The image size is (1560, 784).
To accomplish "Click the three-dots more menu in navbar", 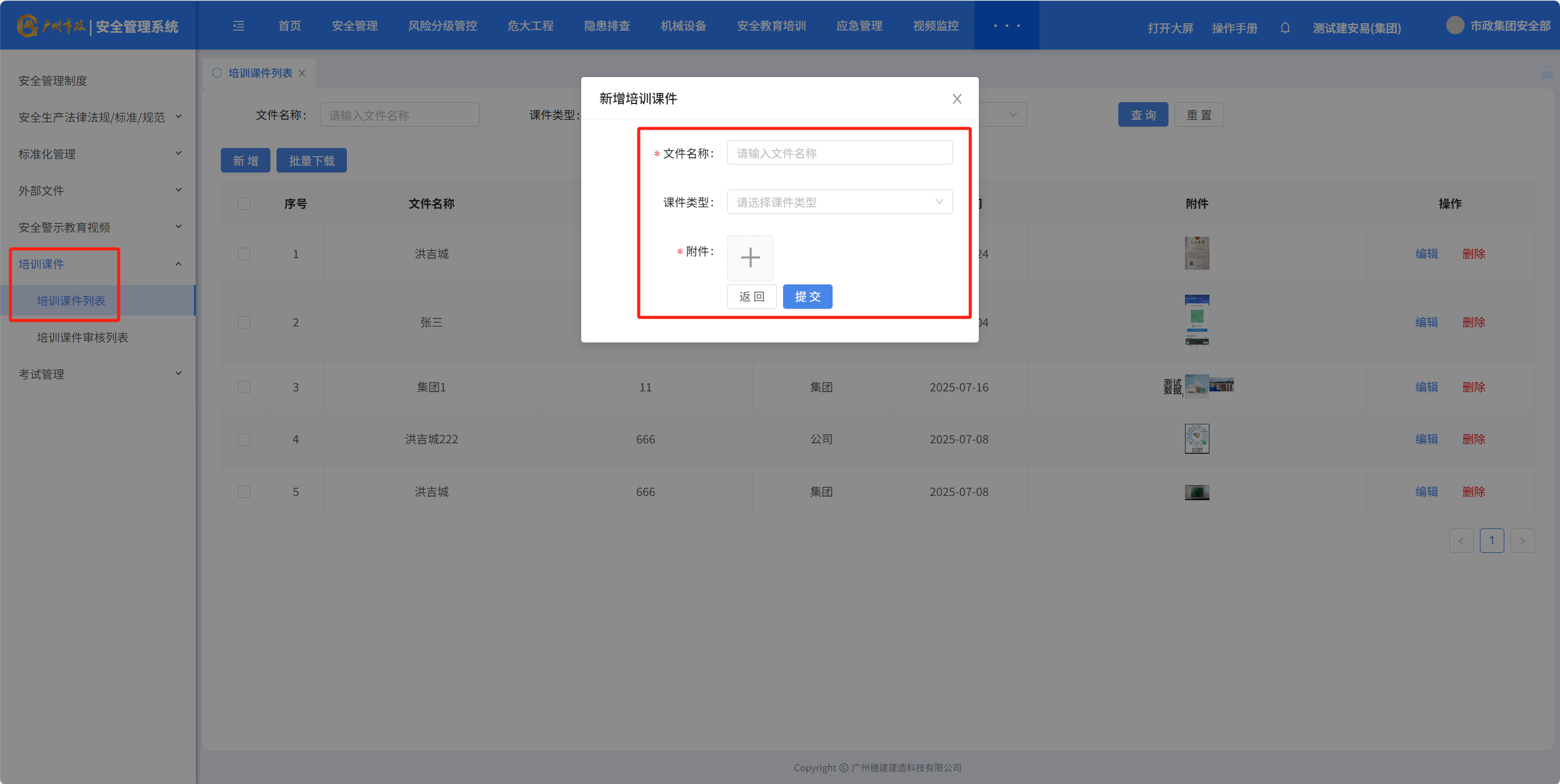I will click(1006, 26).
